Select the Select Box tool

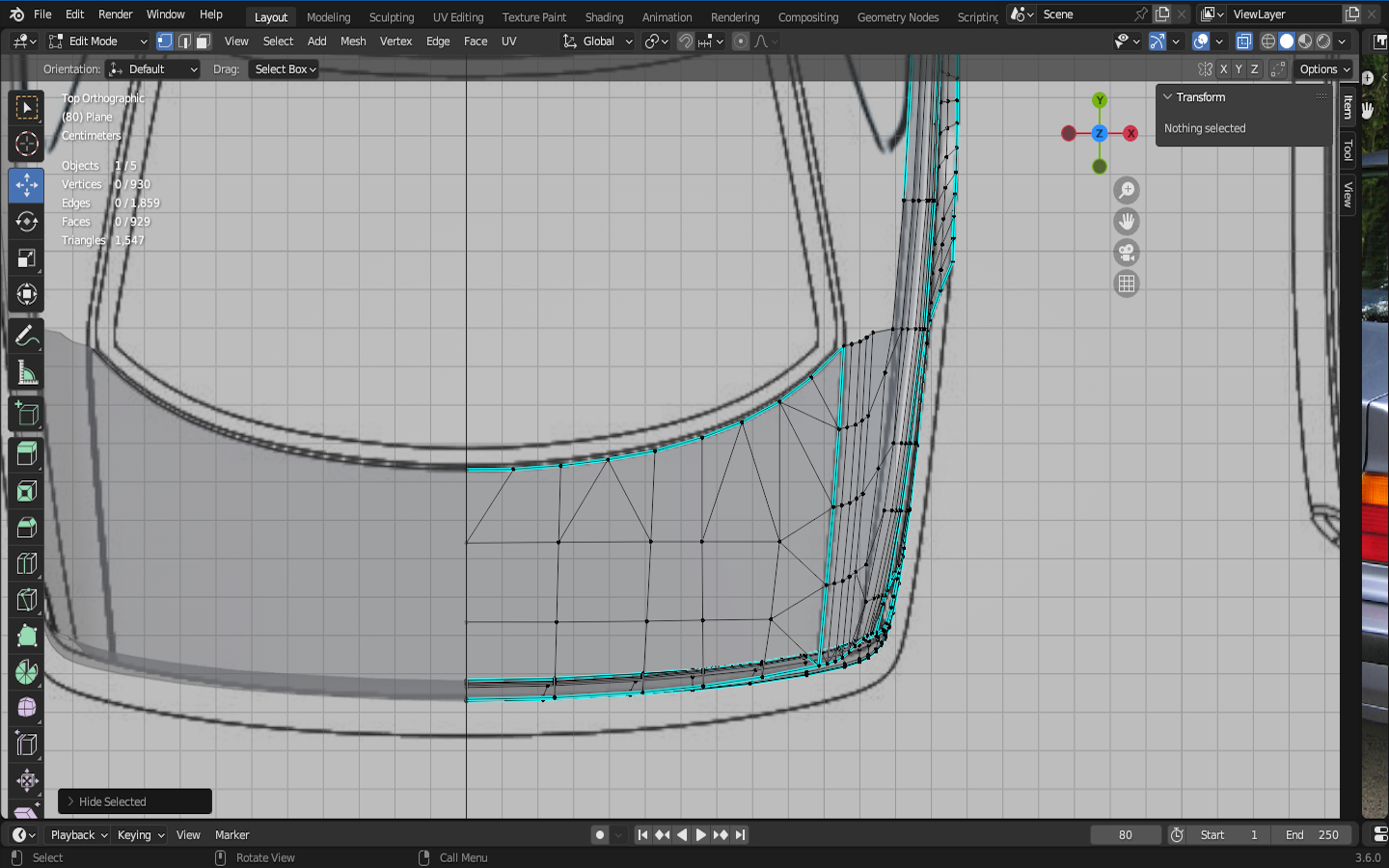pos(27,107)
